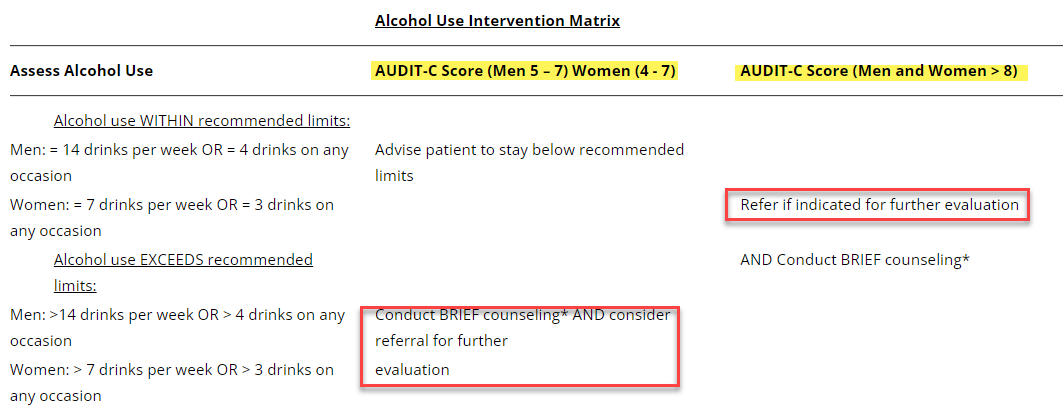Click the underlined Alcohol use EXCEEDS heading
The image size is (1063, 417).
[x=183, y=260]
